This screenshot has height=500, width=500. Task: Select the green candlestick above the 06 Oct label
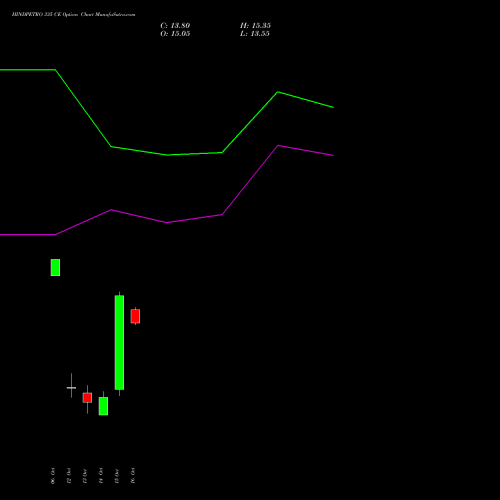55,267
